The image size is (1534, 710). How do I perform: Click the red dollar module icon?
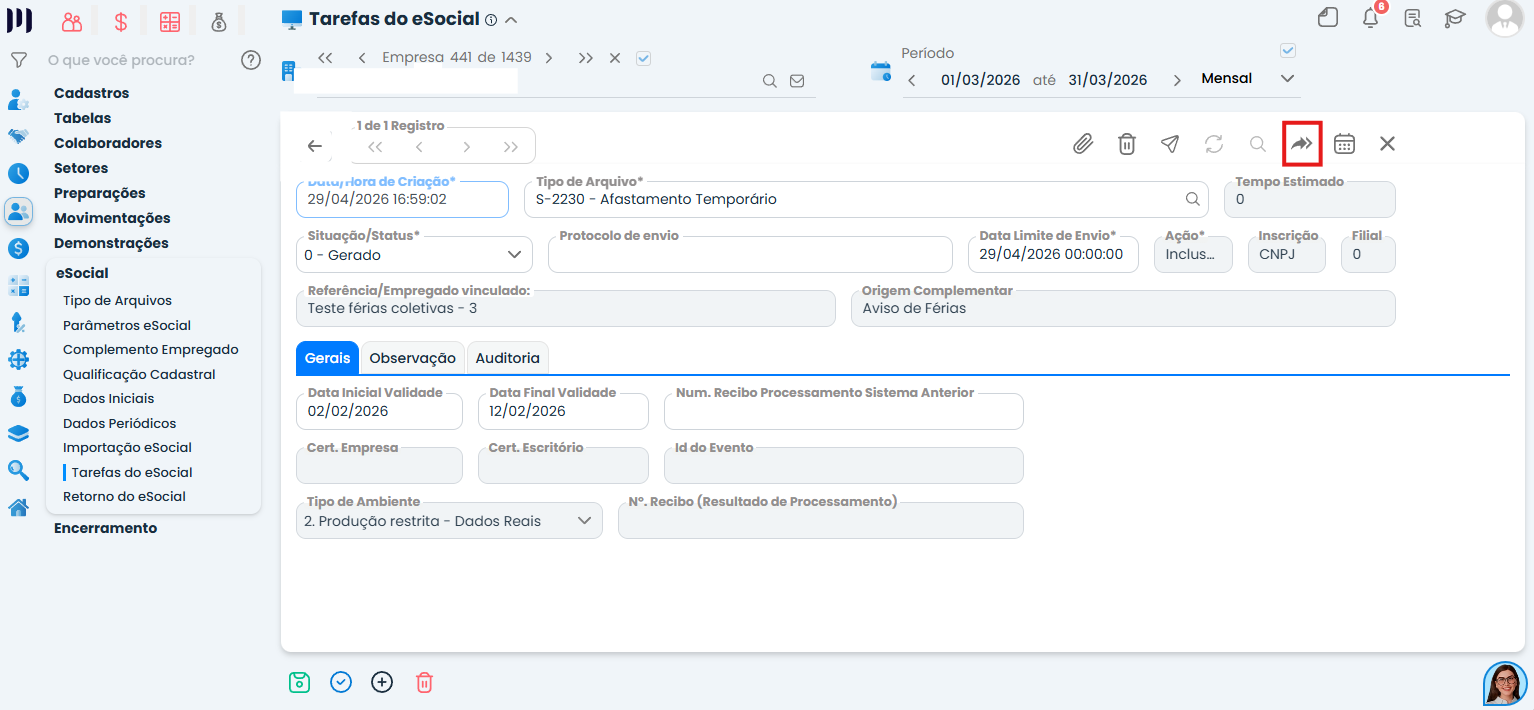[x=121, y=21]
